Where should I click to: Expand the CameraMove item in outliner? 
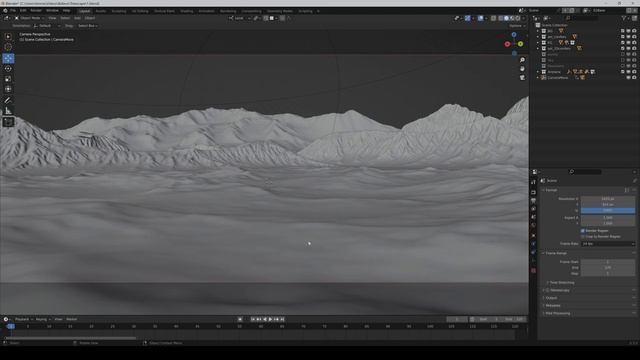538,78
